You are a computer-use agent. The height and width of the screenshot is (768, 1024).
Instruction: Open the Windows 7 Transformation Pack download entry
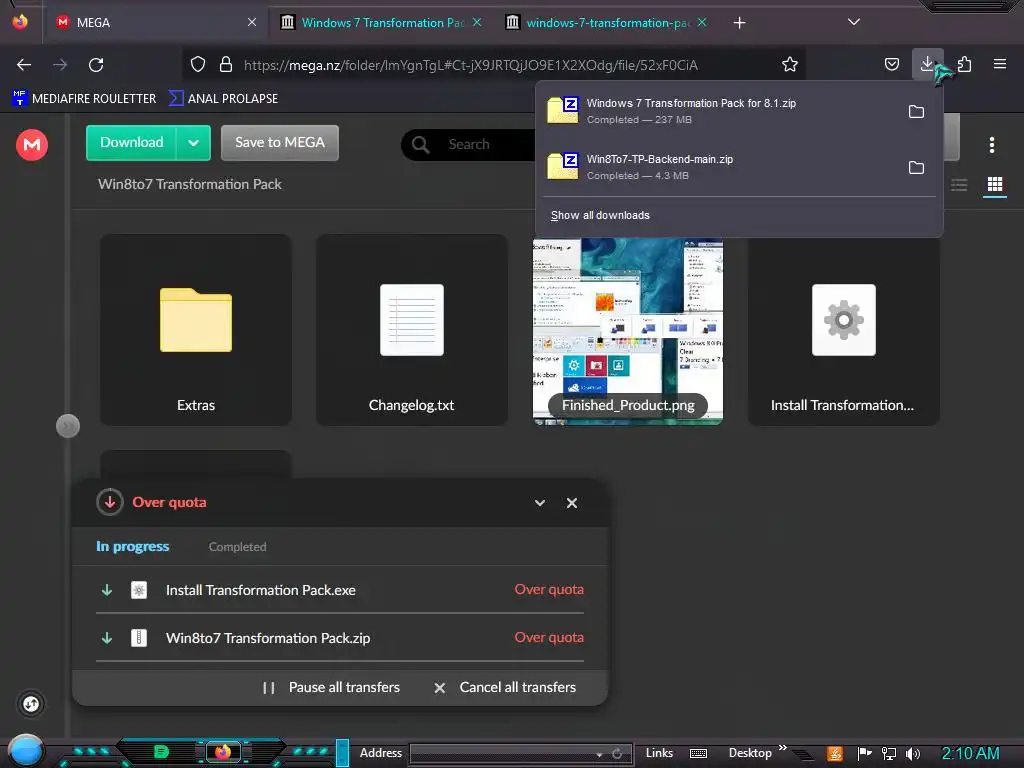coord(722,111)
